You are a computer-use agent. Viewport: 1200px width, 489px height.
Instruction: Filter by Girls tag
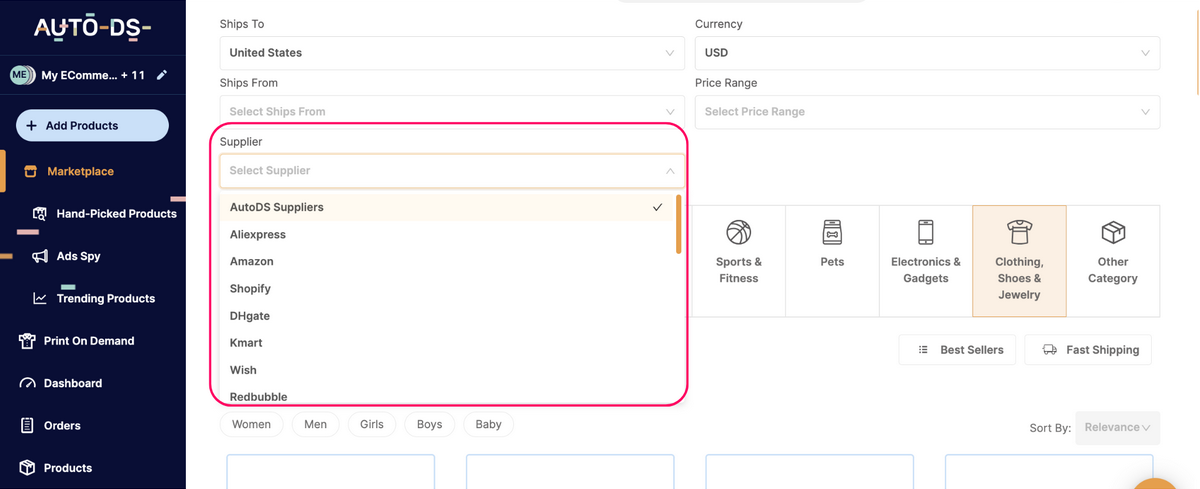pos(372,425)
